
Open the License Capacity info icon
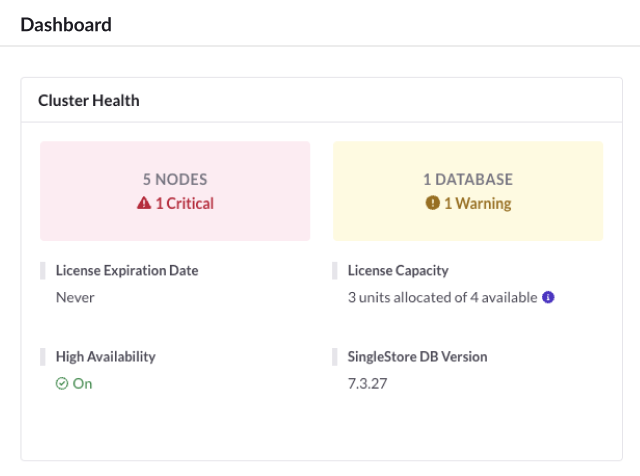pos(548,297)
